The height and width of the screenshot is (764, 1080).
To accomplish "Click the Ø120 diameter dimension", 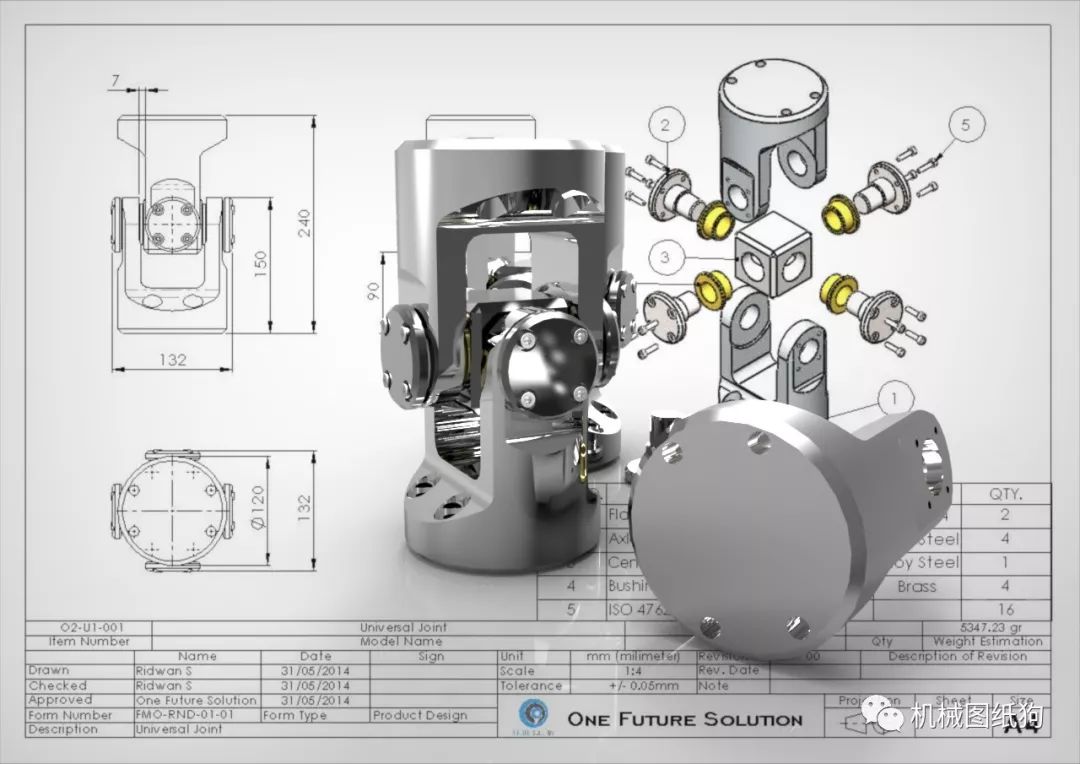I will 258,508.
